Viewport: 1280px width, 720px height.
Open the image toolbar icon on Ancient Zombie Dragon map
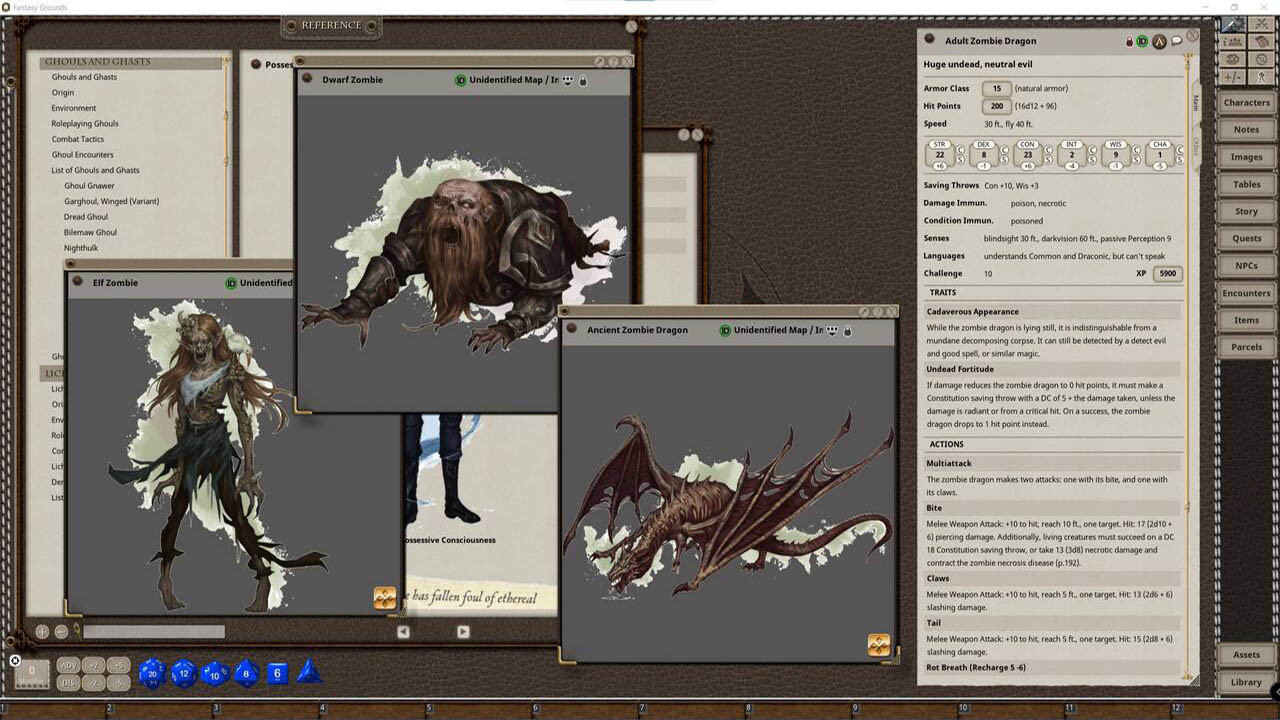(878, 646)
